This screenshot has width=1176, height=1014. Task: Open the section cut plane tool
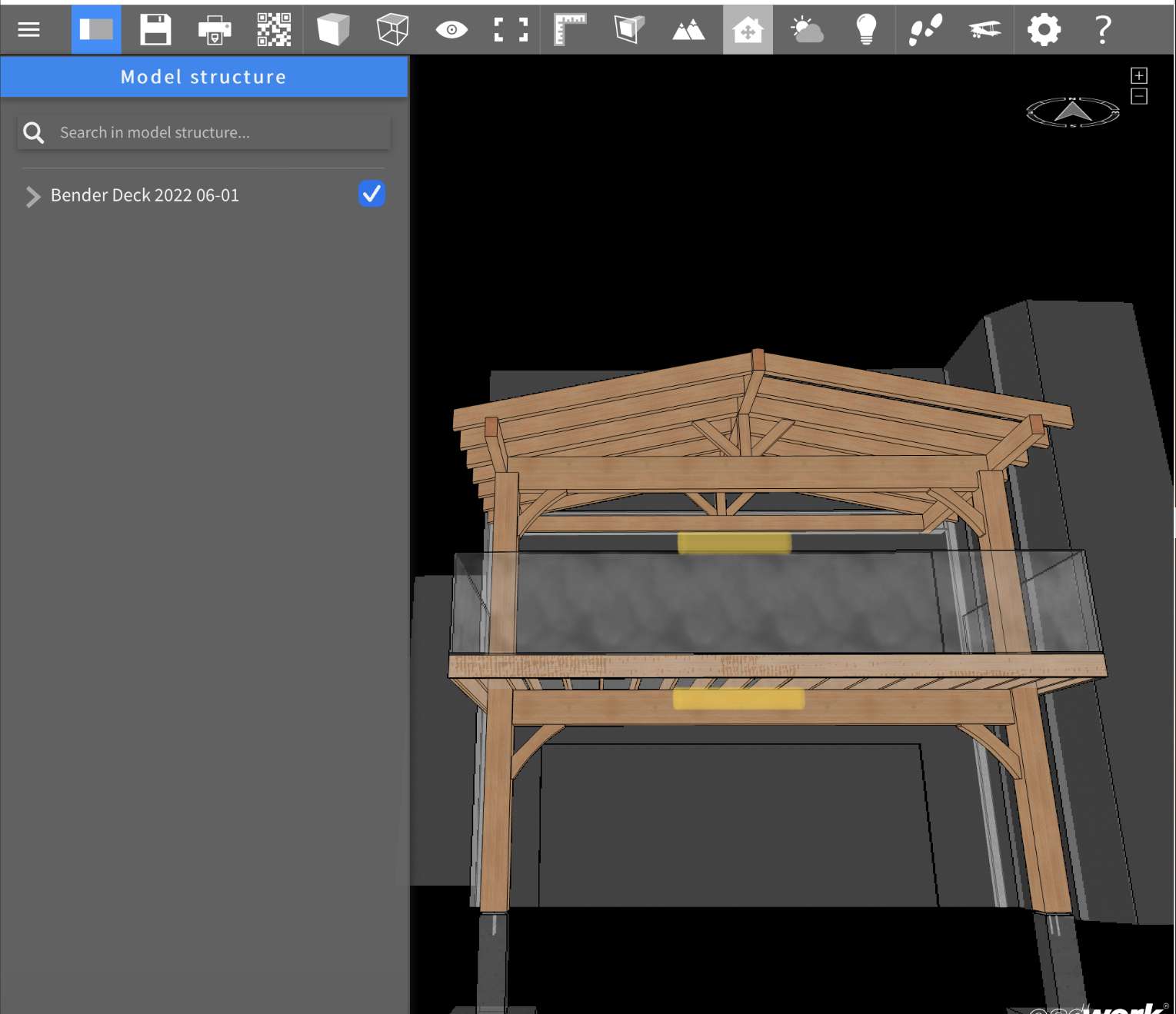coord(629,30)
